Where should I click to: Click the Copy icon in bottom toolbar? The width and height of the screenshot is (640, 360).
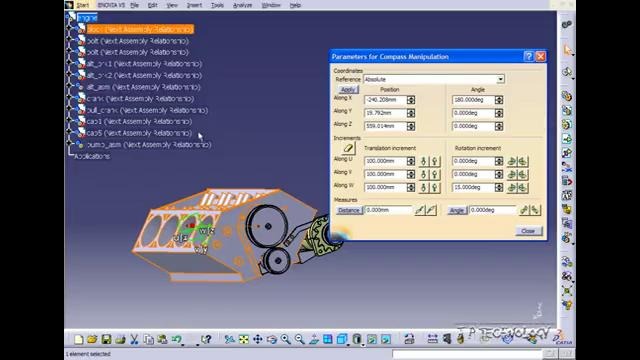click(149, 339)
